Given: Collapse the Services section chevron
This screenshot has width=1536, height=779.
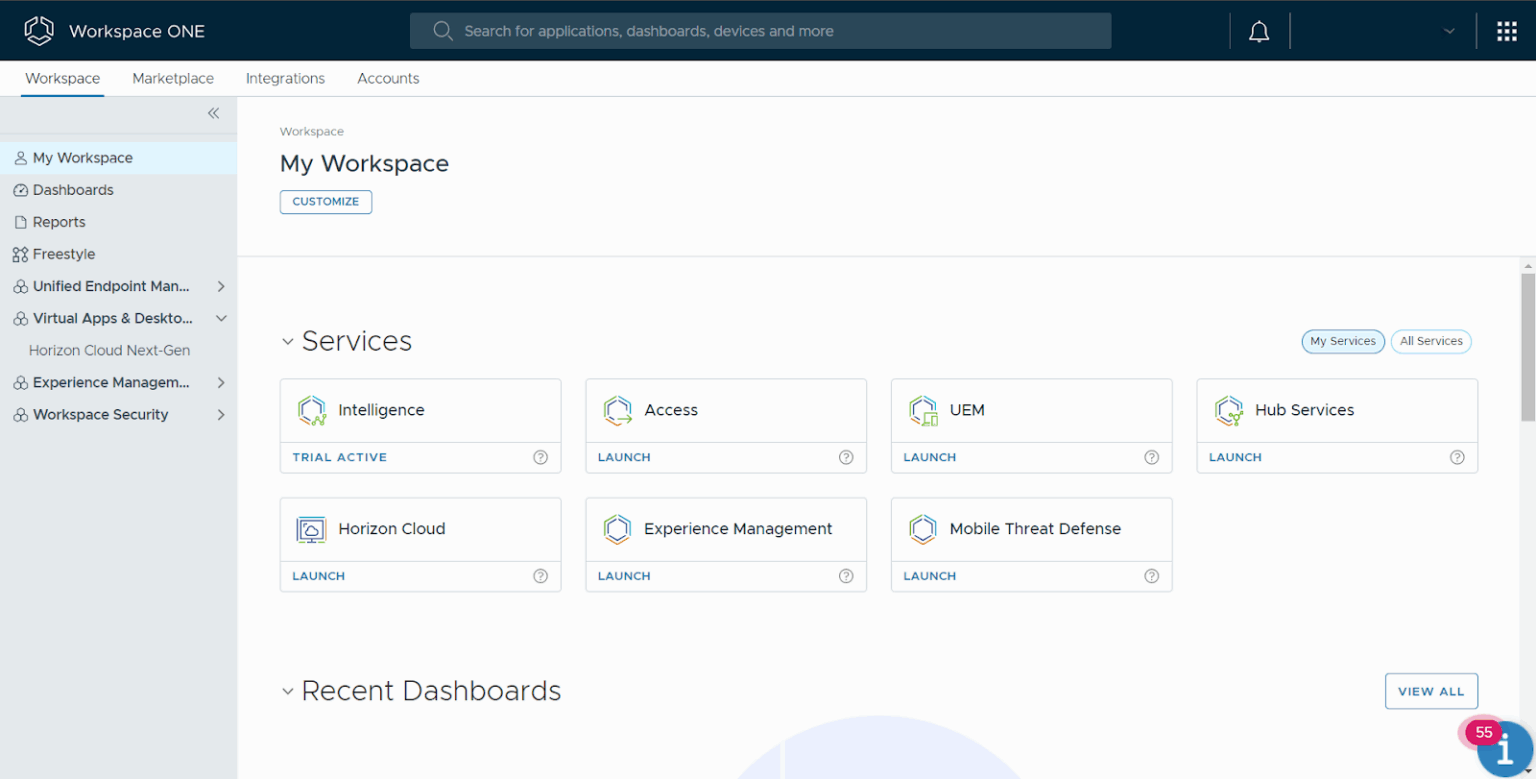Looking at the screenshot, I should (x=287, y=340).
